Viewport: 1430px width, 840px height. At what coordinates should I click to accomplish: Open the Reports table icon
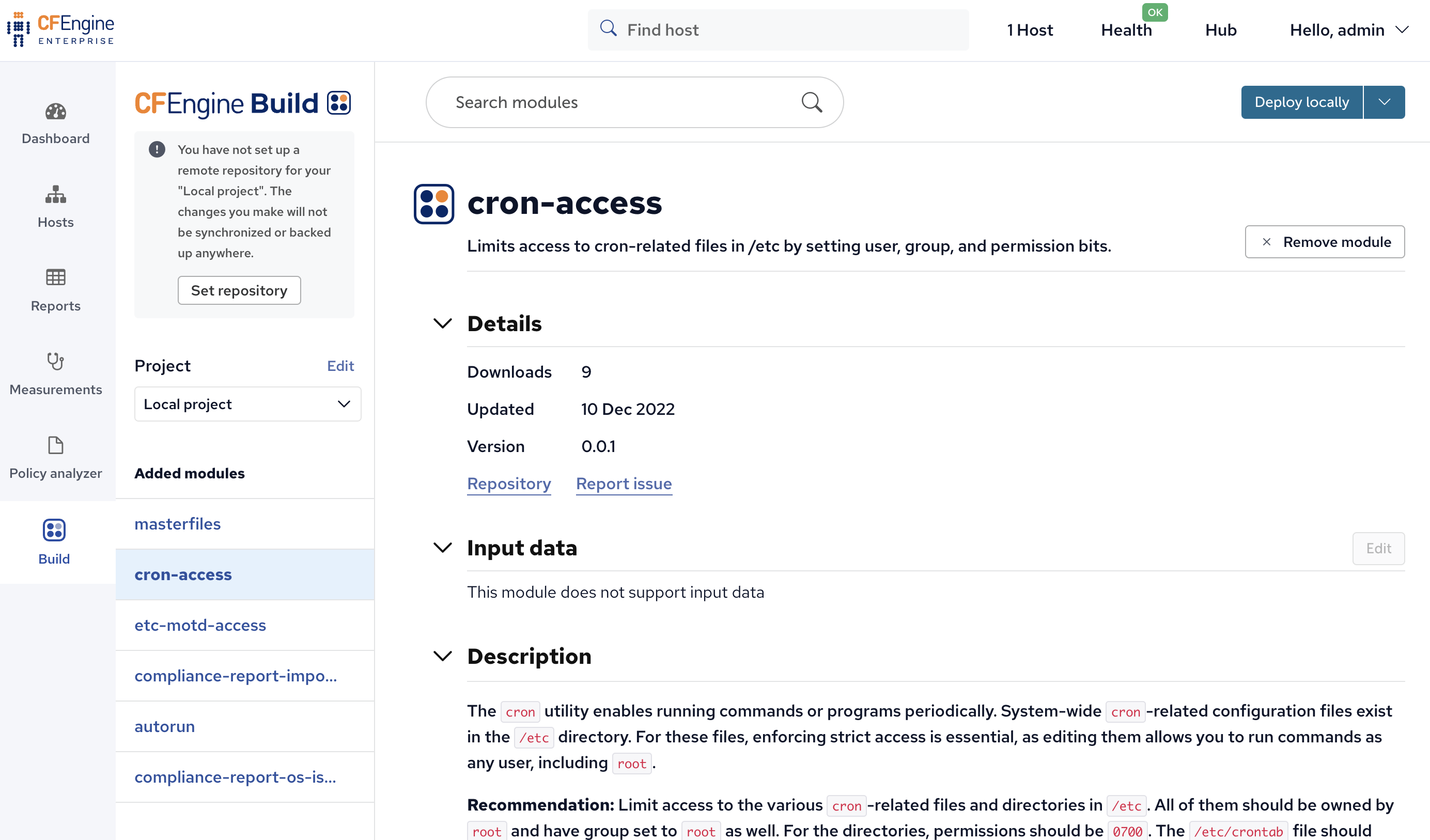[56, 277]
